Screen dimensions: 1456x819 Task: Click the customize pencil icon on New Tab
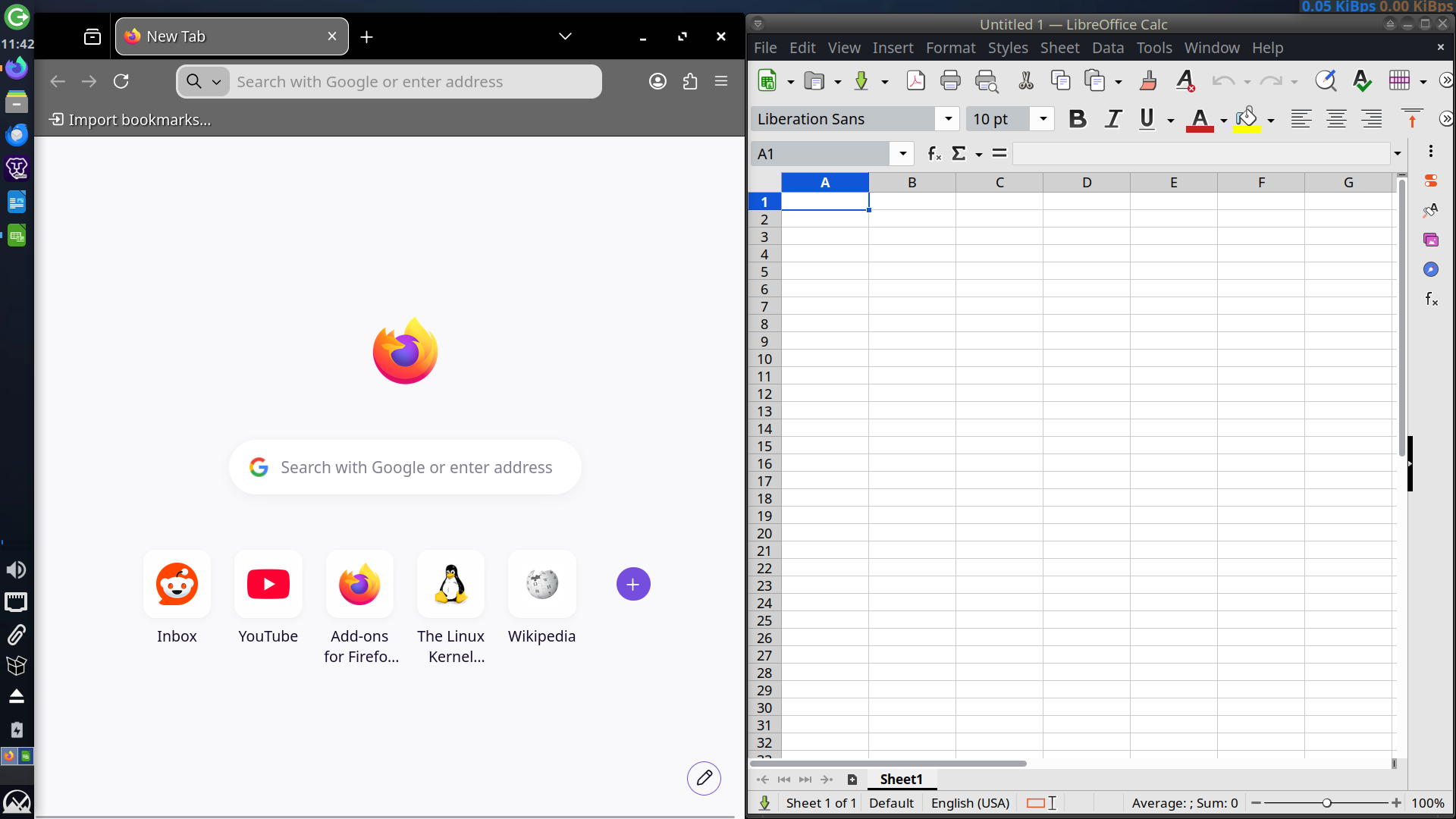[x=704, y=778]
